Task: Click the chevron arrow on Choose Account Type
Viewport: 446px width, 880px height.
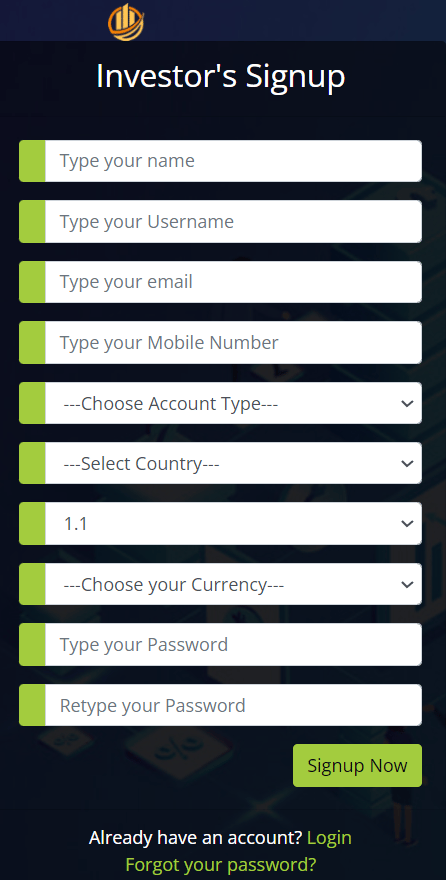Action: (408, 404)
